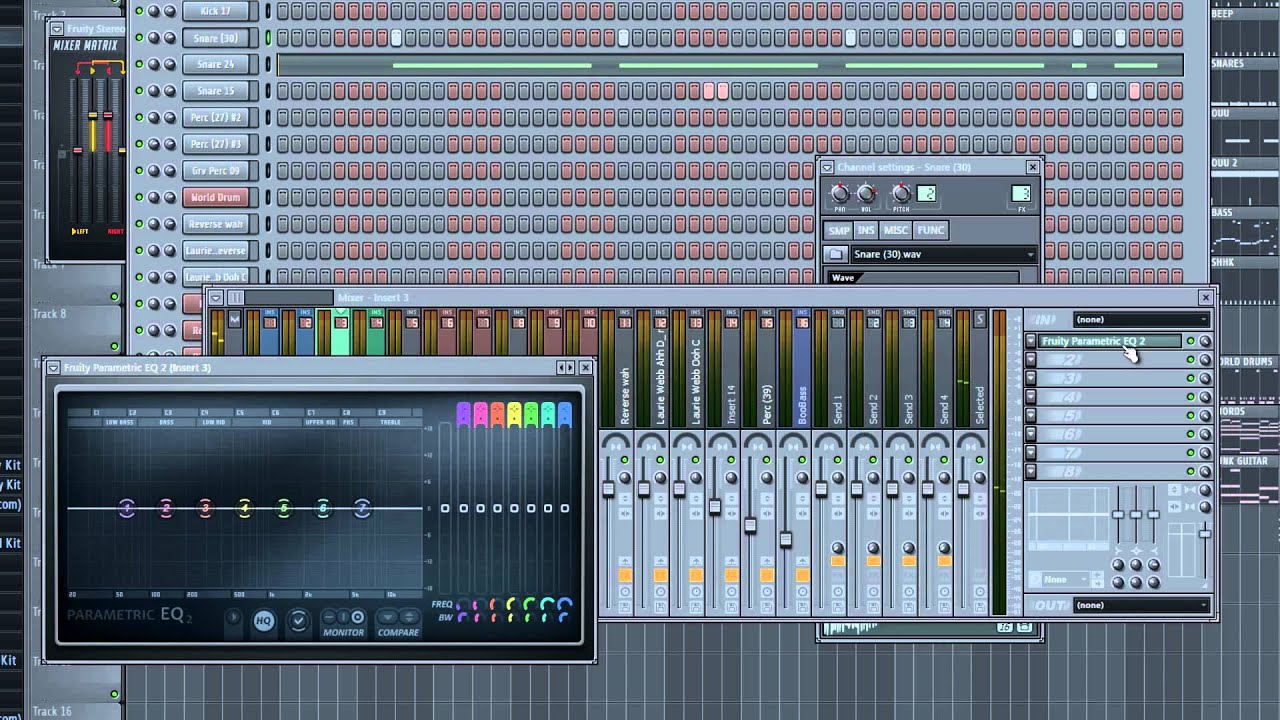Select Fruity Parametric EQ 2 effect slot
Image resolution: width=1280 pixels, height=720 pixels.
tap(1110, 341)
